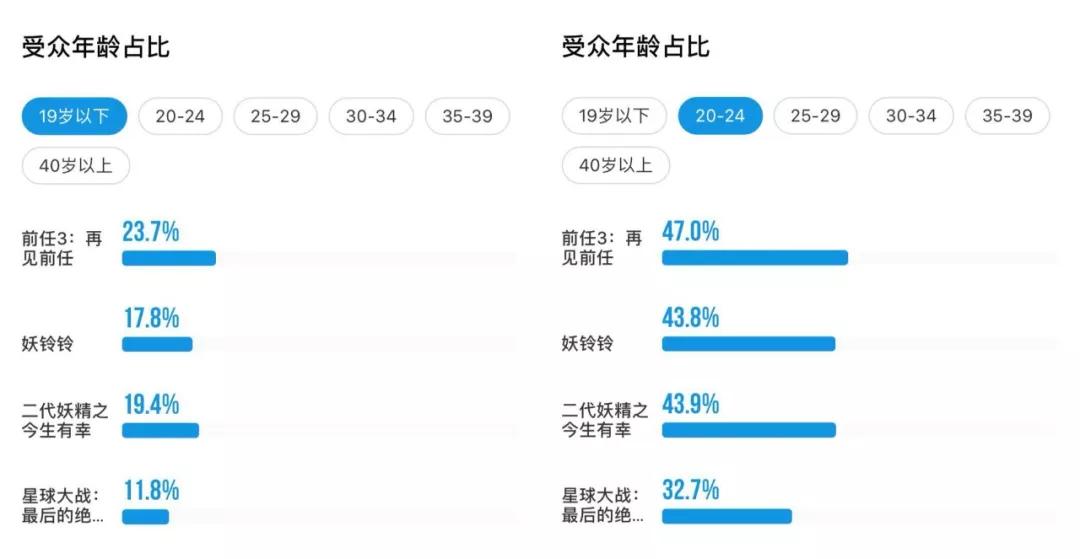Screen dimensions: 1080x559
Task: Select the 19岁以下 age filter in left panel
Action: 74,116
